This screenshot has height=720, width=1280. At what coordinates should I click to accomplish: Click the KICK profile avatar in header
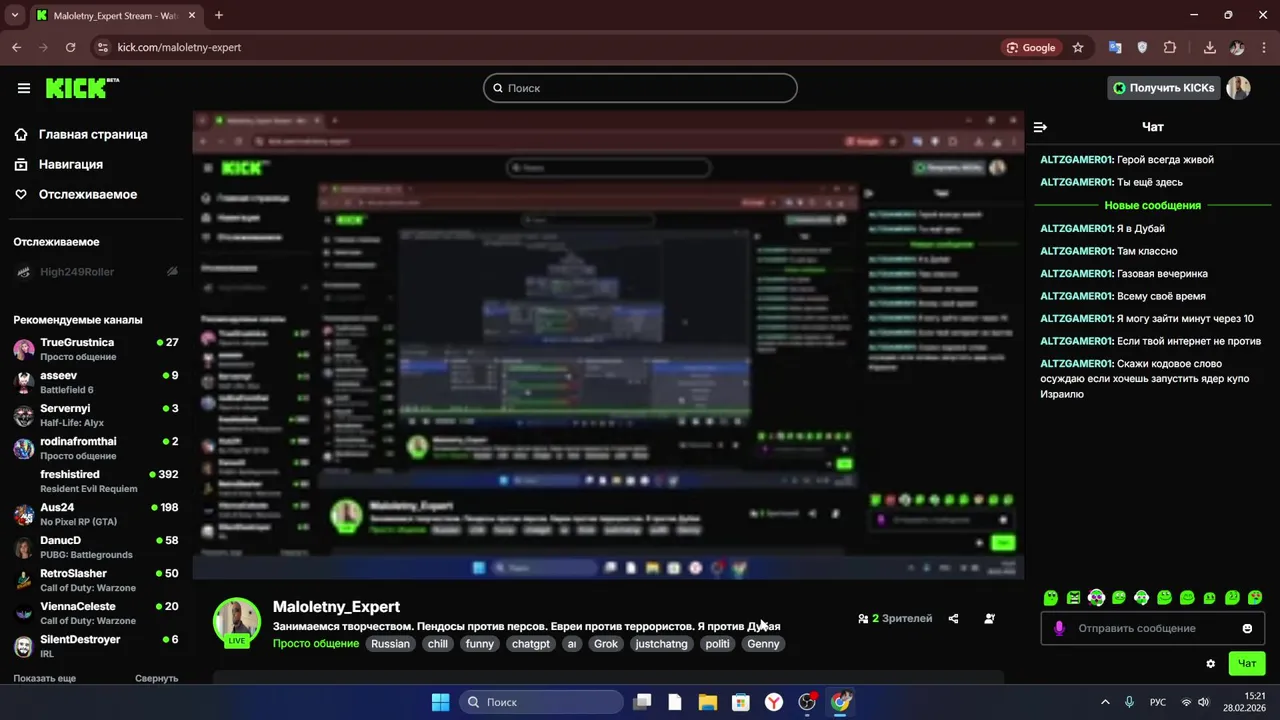(1239, 88)
